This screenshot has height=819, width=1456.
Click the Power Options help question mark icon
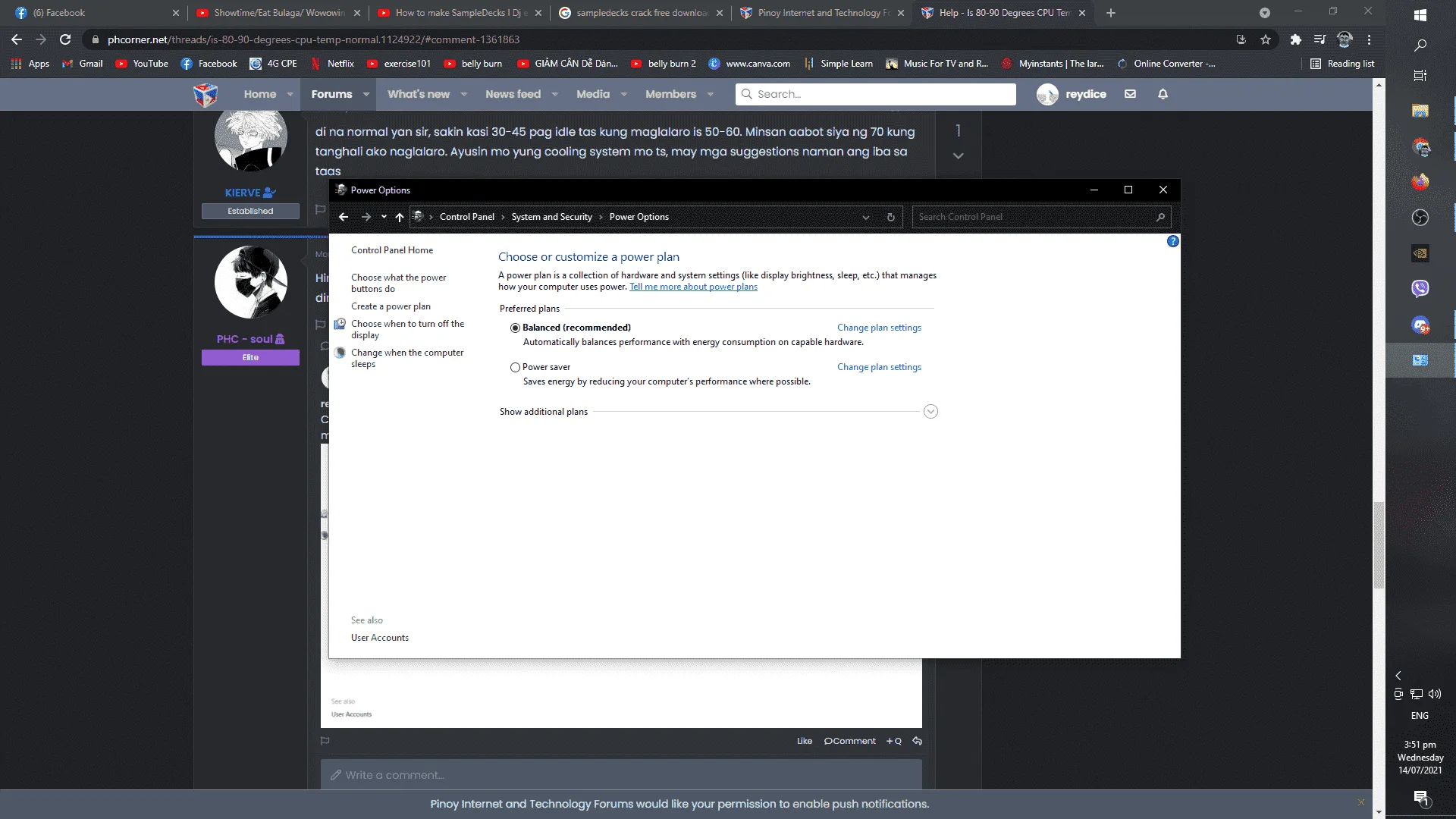click(1172, 241)
